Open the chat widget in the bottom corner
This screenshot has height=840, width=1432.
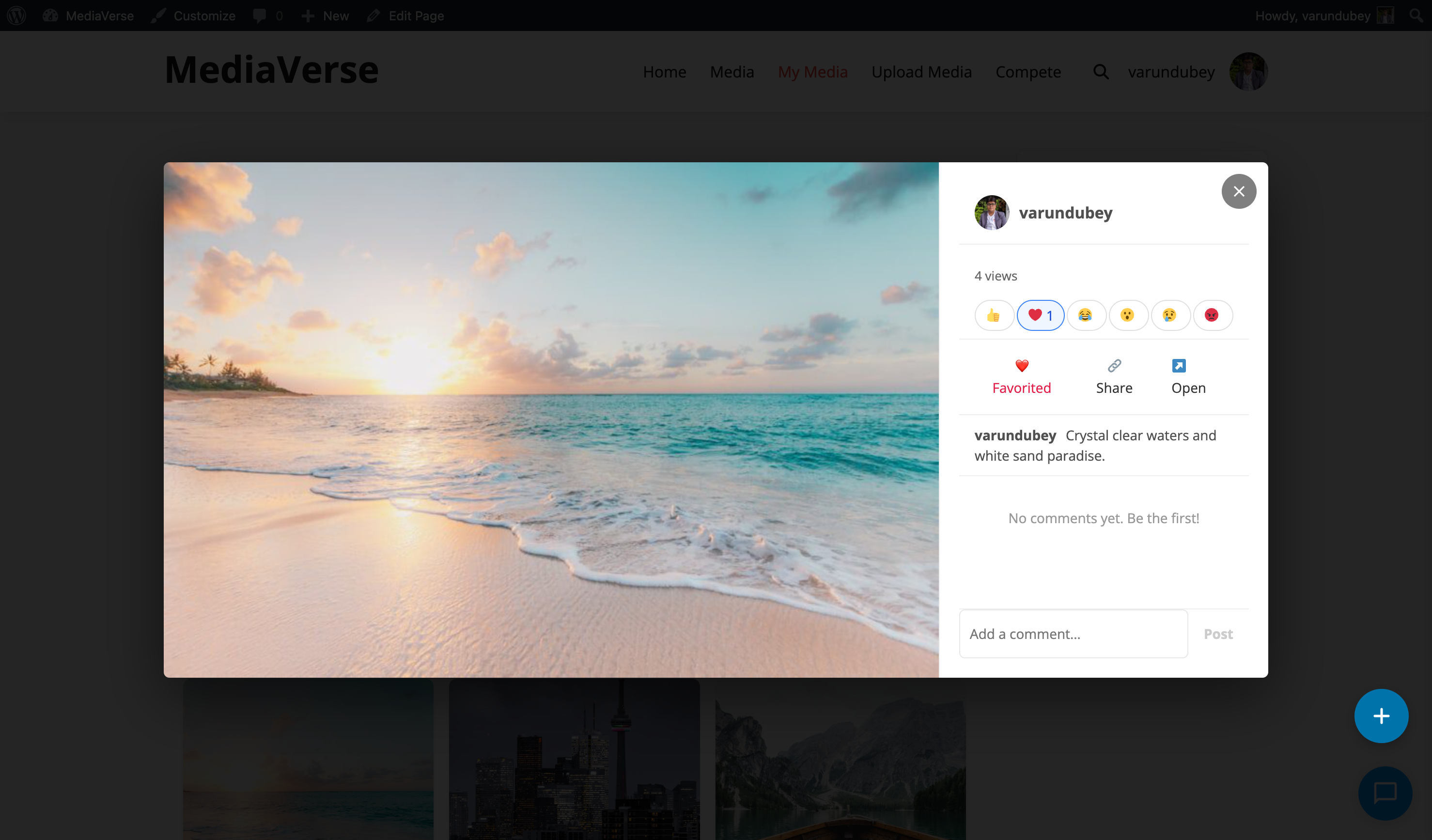[1385, 793]
